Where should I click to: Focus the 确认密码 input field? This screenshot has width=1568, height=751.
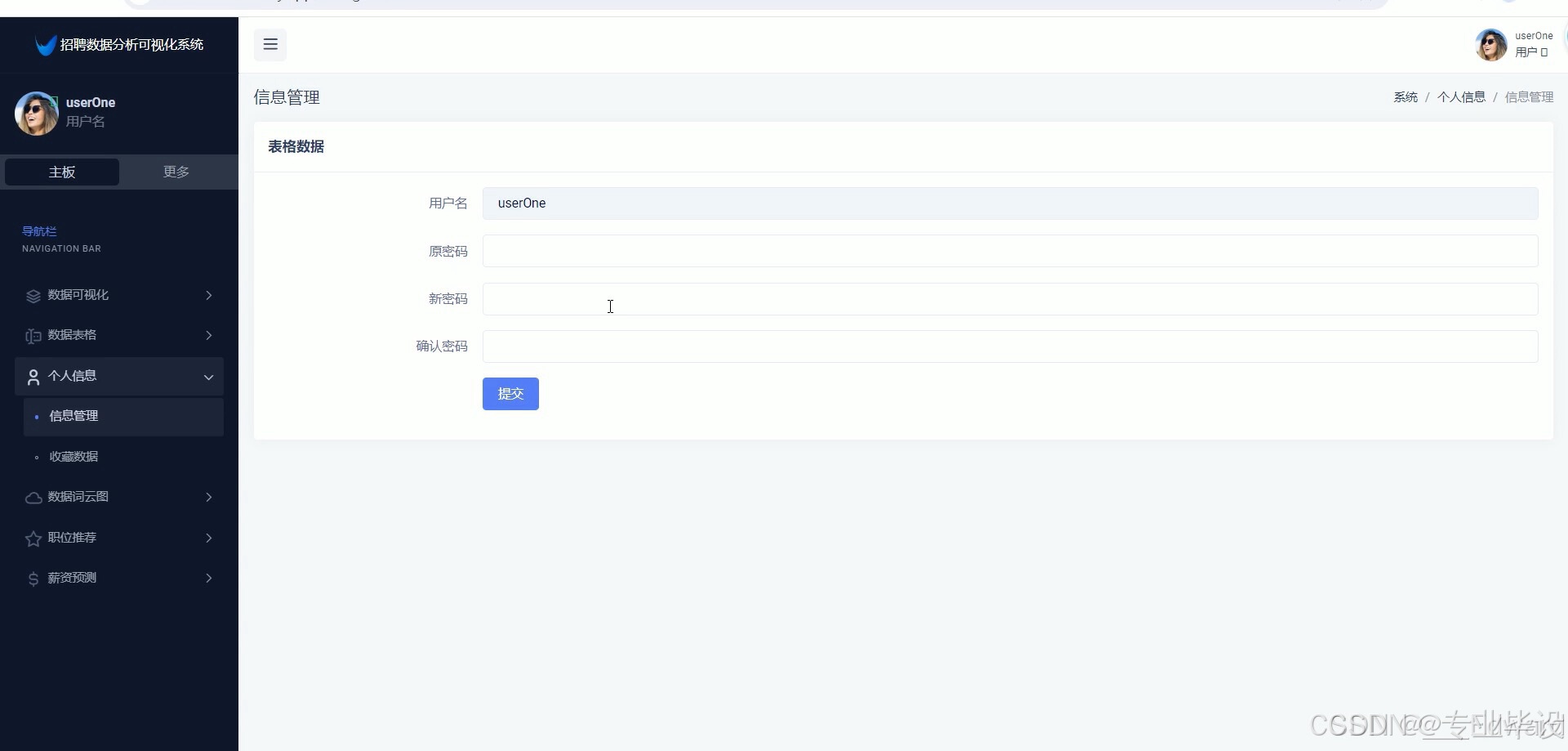[x=1010, y=346]
